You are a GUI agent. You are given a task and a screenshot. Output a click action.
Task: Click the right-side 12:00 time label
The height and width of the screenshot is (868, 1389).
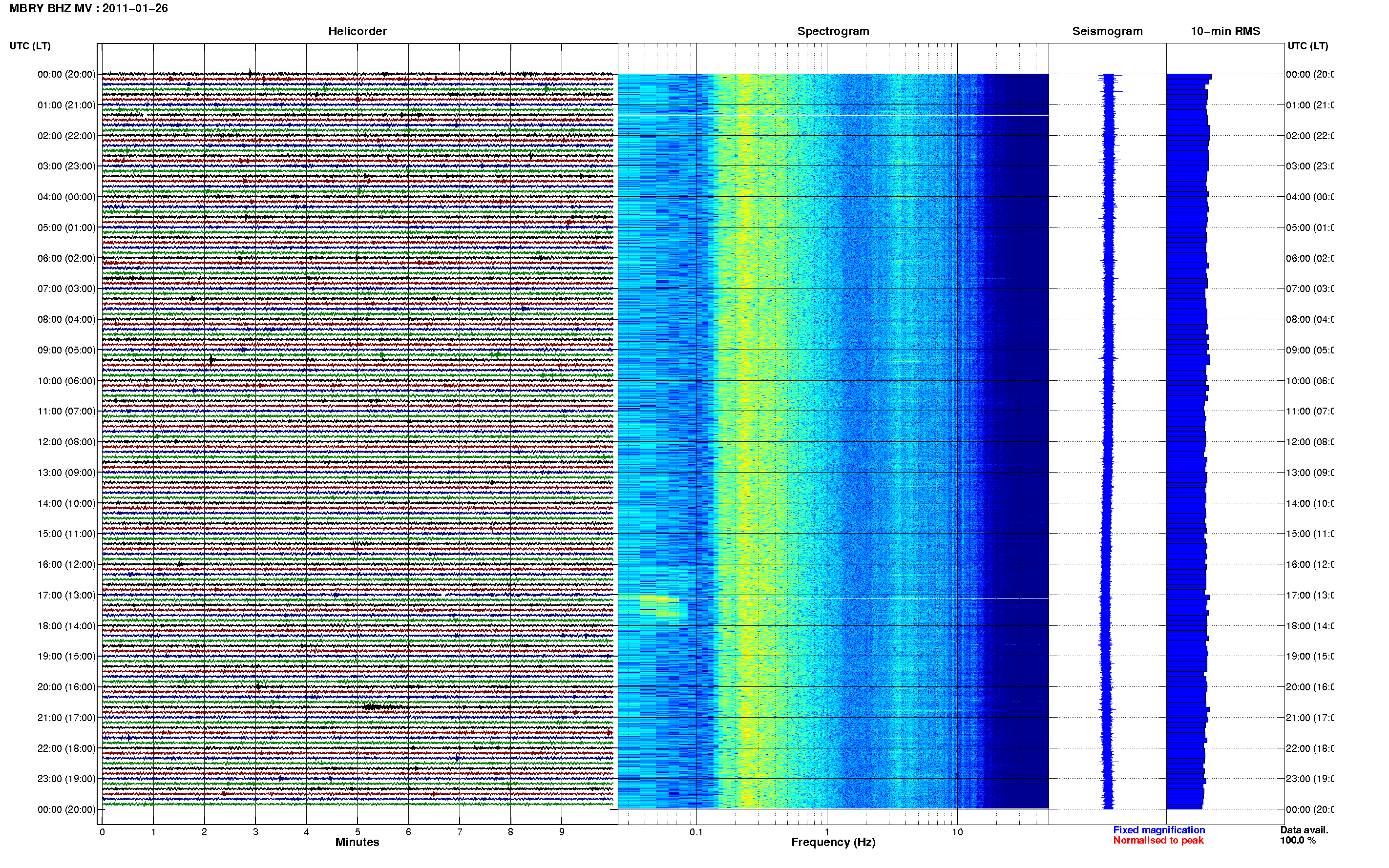(x=1310, y=442)
